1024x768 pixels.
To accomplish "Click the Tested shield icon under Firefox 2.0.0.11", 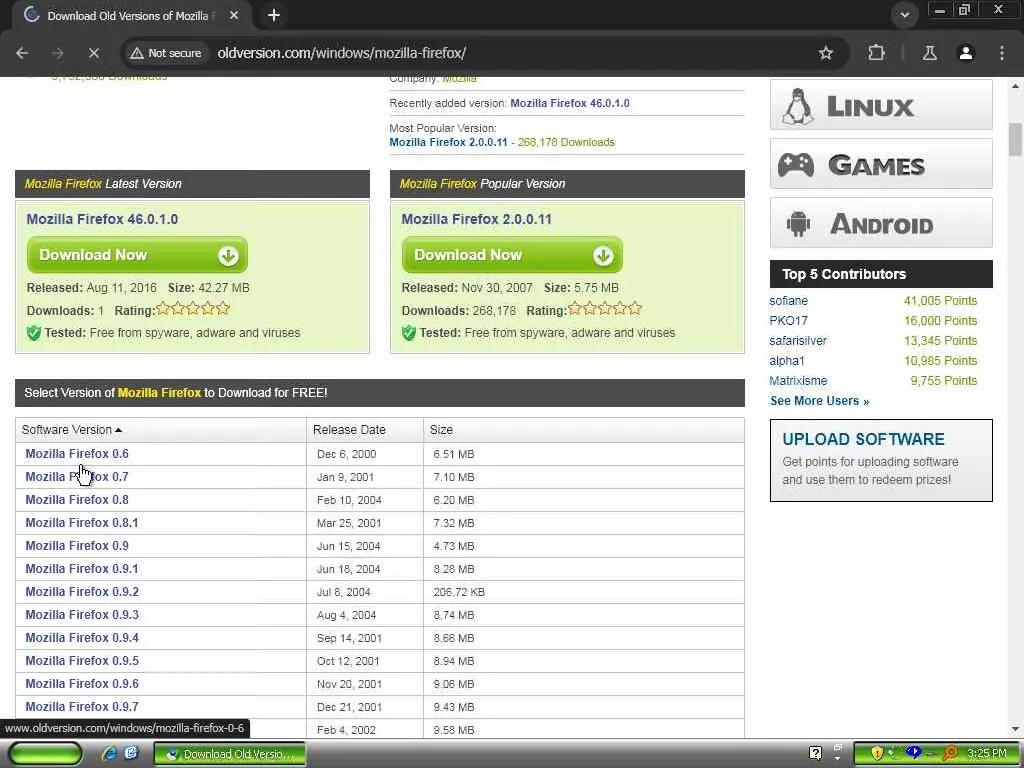I will coord(409,333).
